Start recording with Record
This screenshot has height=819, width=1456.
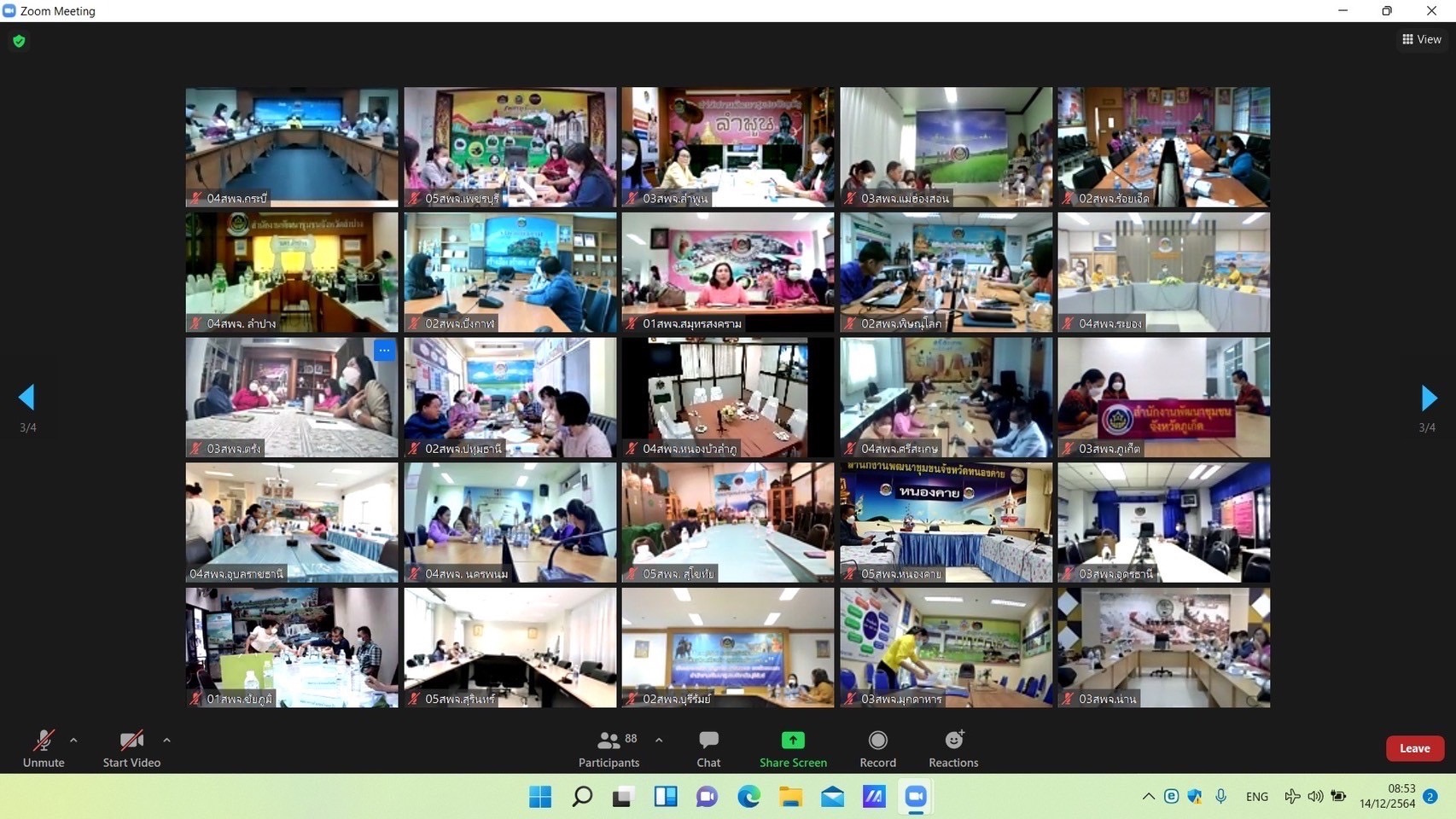pyautogui.click(x=877, y=748)
